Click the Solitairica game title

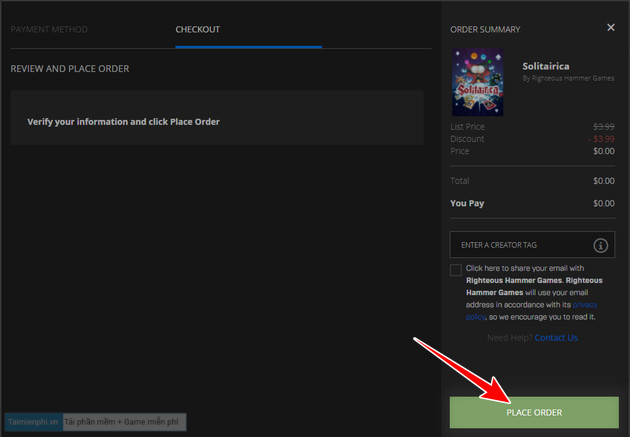[546, 66]
